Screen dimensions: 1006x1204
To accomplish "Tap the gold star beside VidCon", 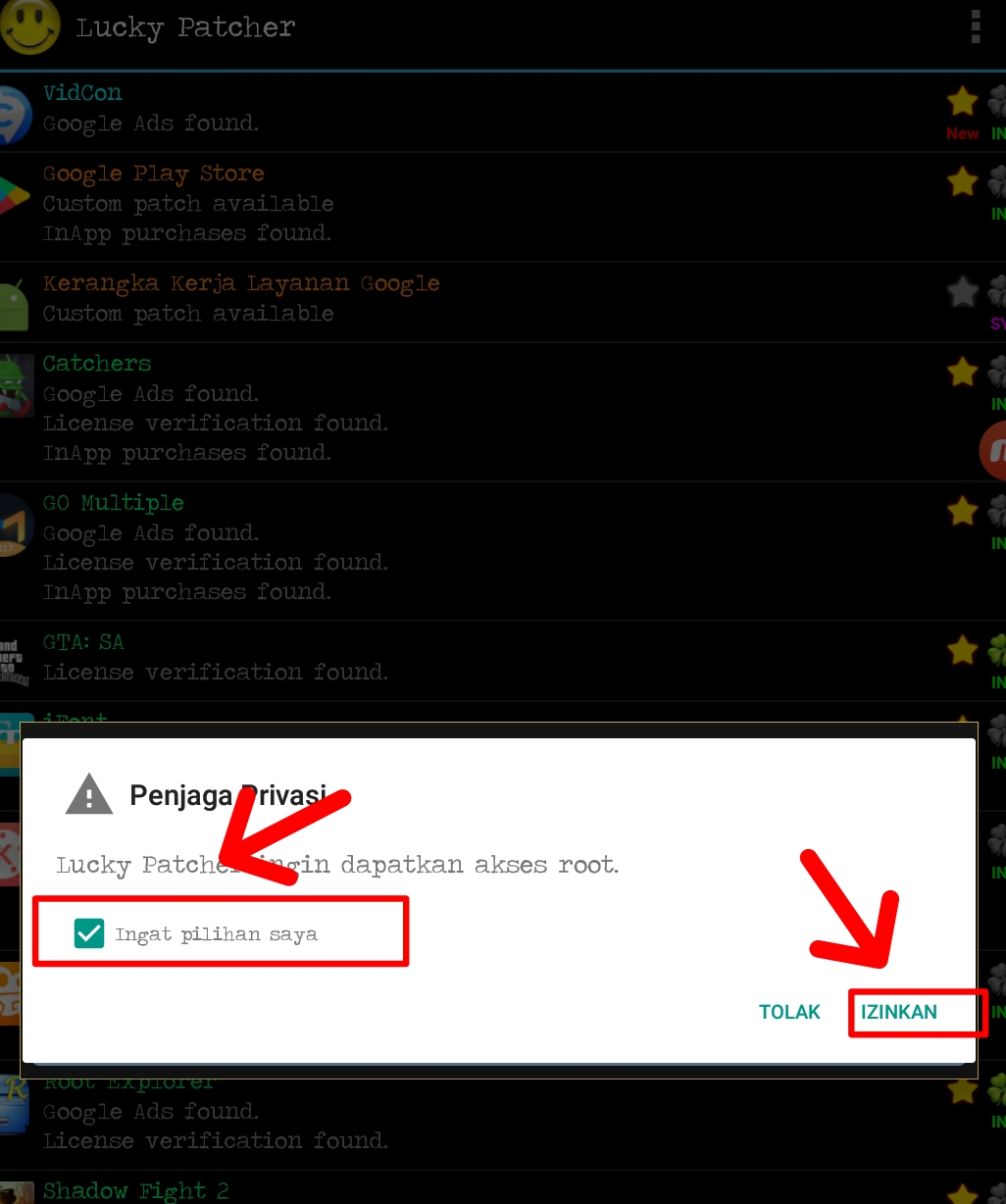I will tap(963, 100).
